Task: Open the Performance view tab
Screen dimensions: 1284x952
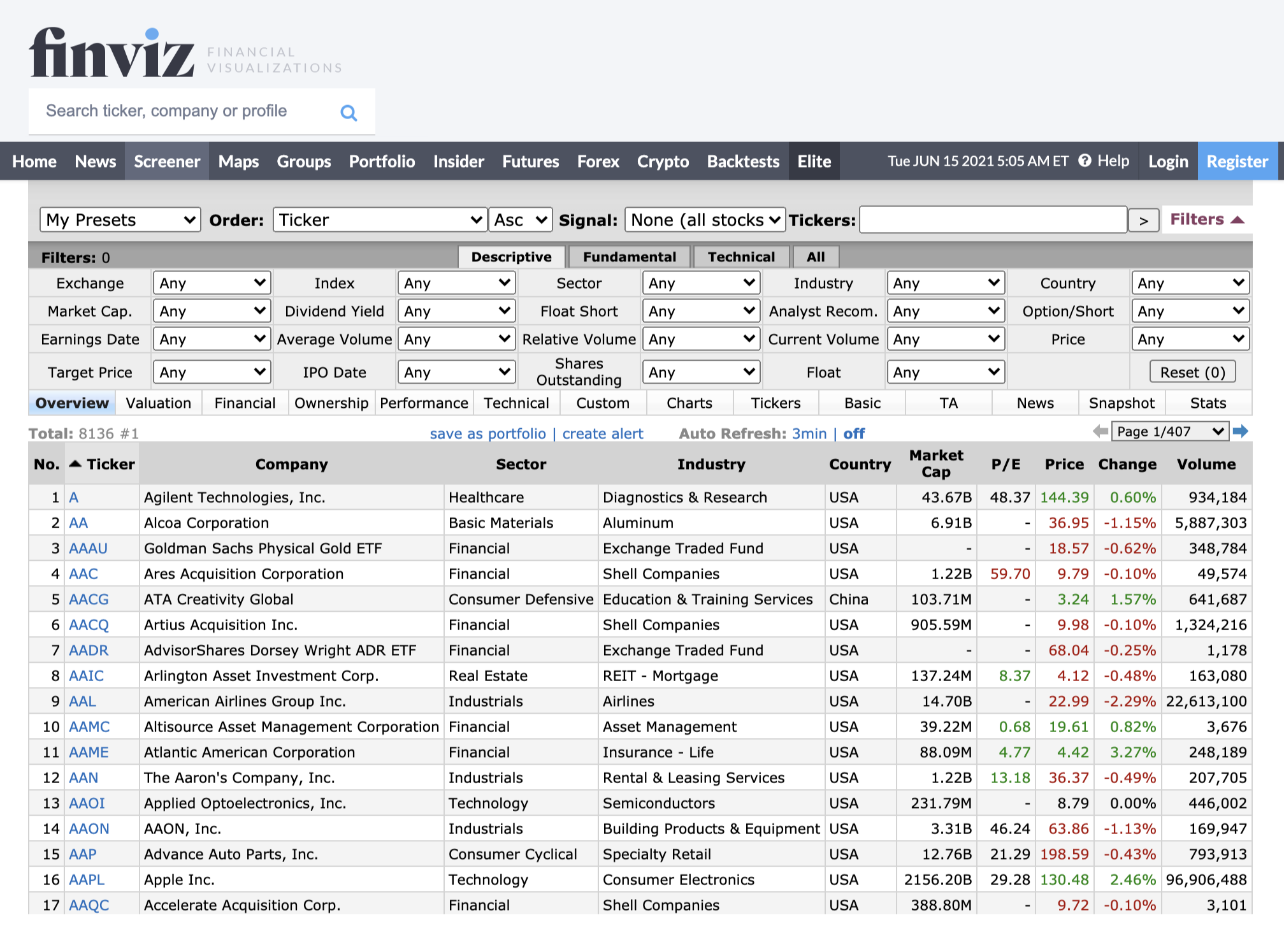Action: coord(424,403)
